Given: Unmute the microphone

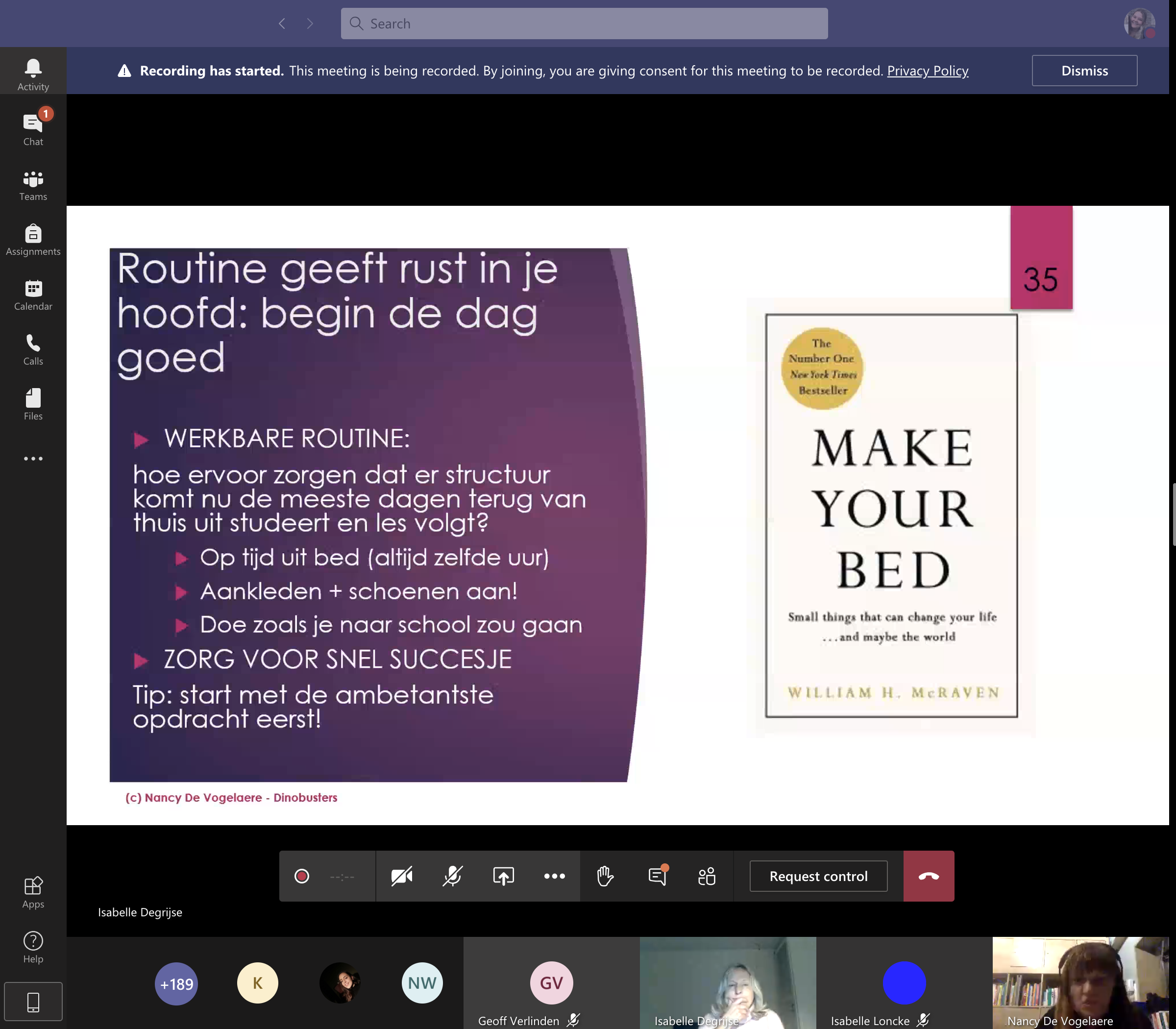Looking at the screenshot, I should point(452,876).
